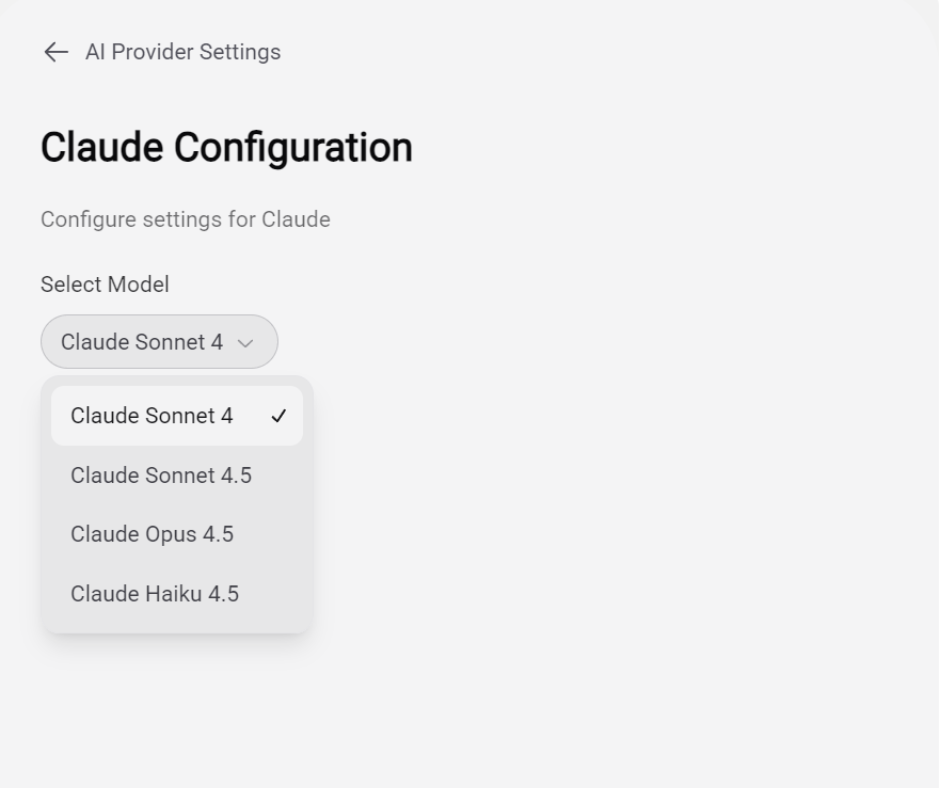Change the model to Sonnet 4.5
Viewport: 940px width, 788px height.
[161, 475]
